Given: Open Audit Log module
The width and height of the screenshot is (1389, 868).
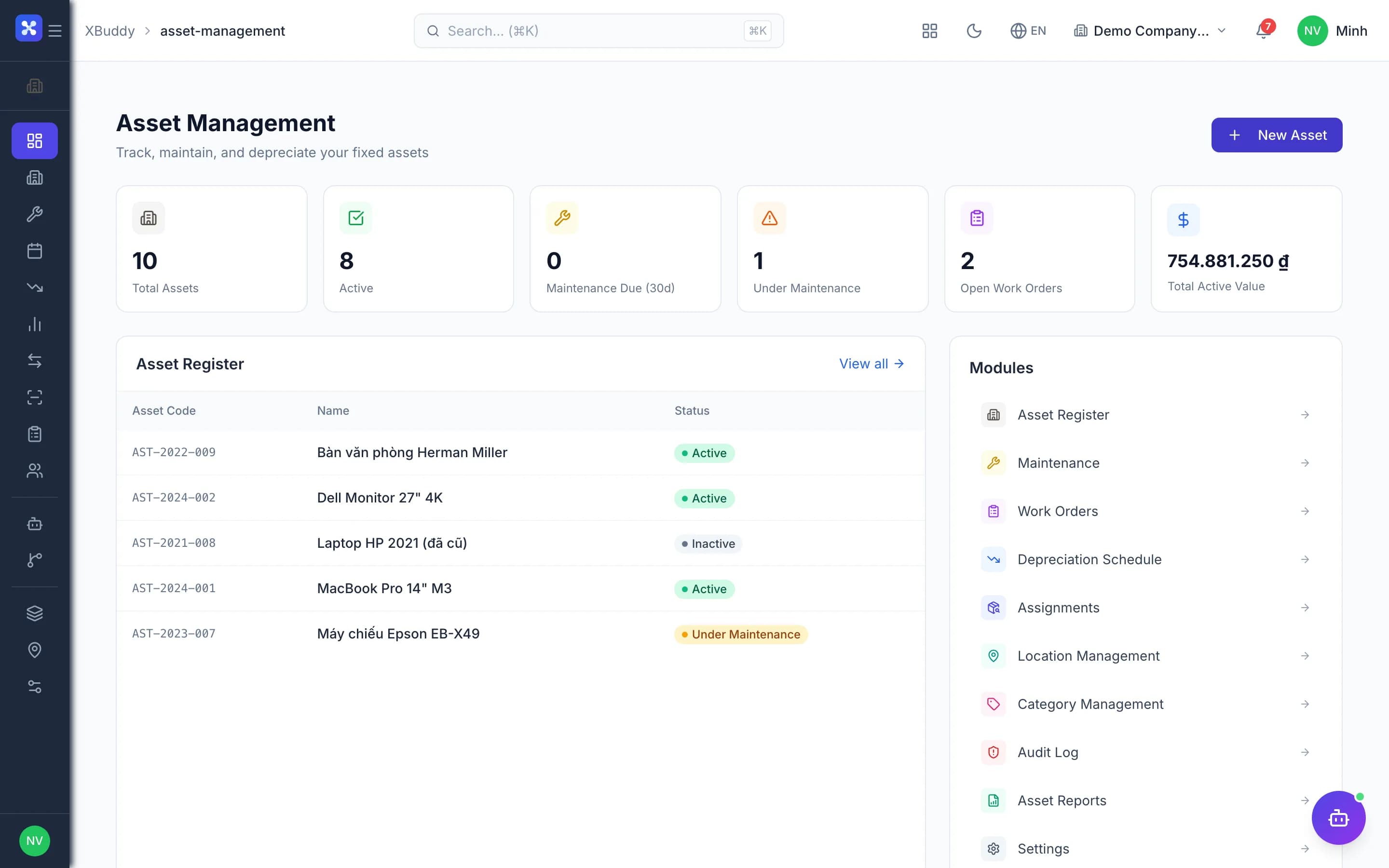Looking at the screenshot, I should tap(1145, 752).
